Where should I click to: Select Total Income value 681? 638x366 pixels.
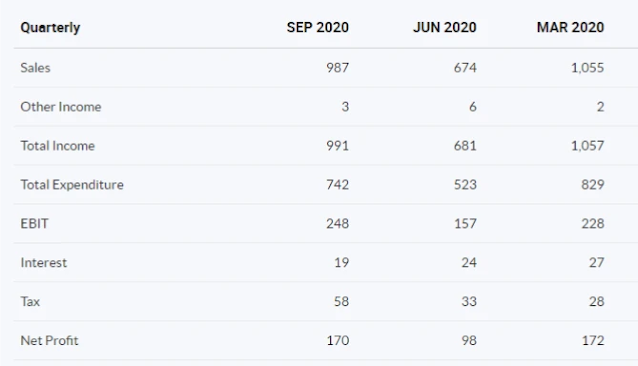[x=465, y=146]
